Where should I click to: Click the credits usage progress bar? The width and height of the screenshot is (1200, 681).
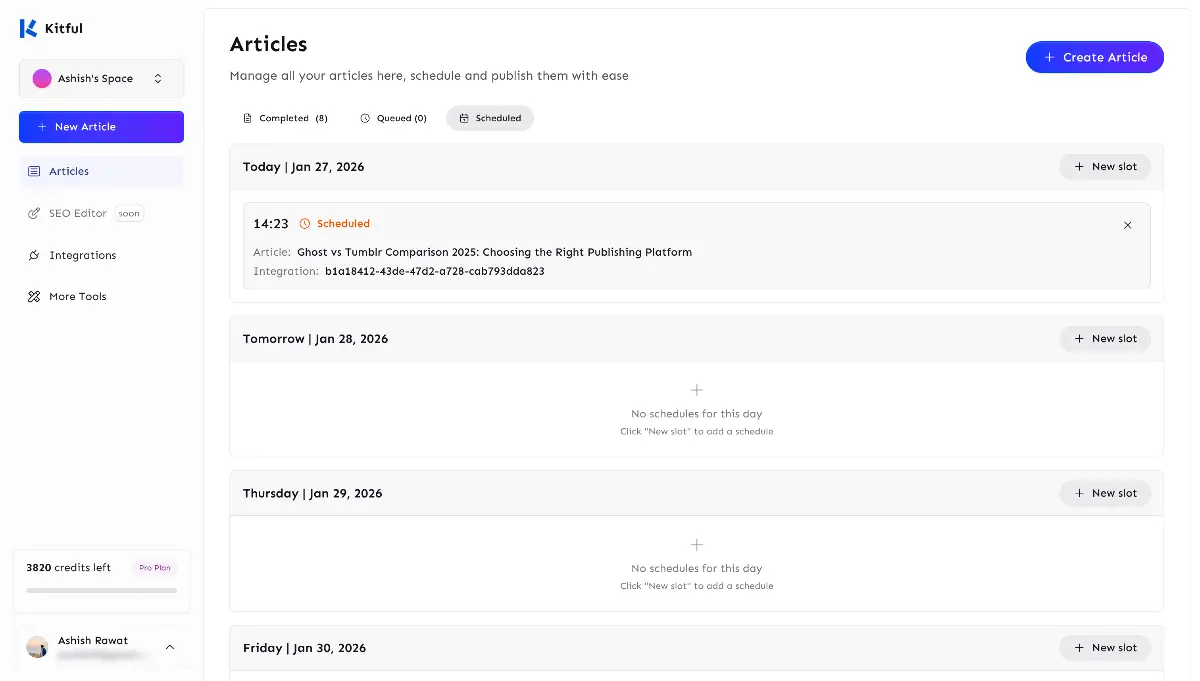coord(100,590)
